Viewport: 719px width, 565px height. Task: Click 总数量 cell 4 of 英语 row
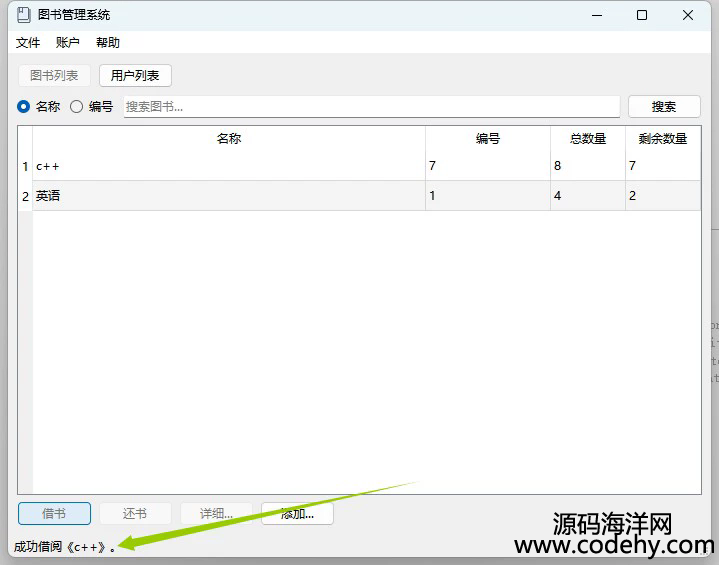click(588, 196)
